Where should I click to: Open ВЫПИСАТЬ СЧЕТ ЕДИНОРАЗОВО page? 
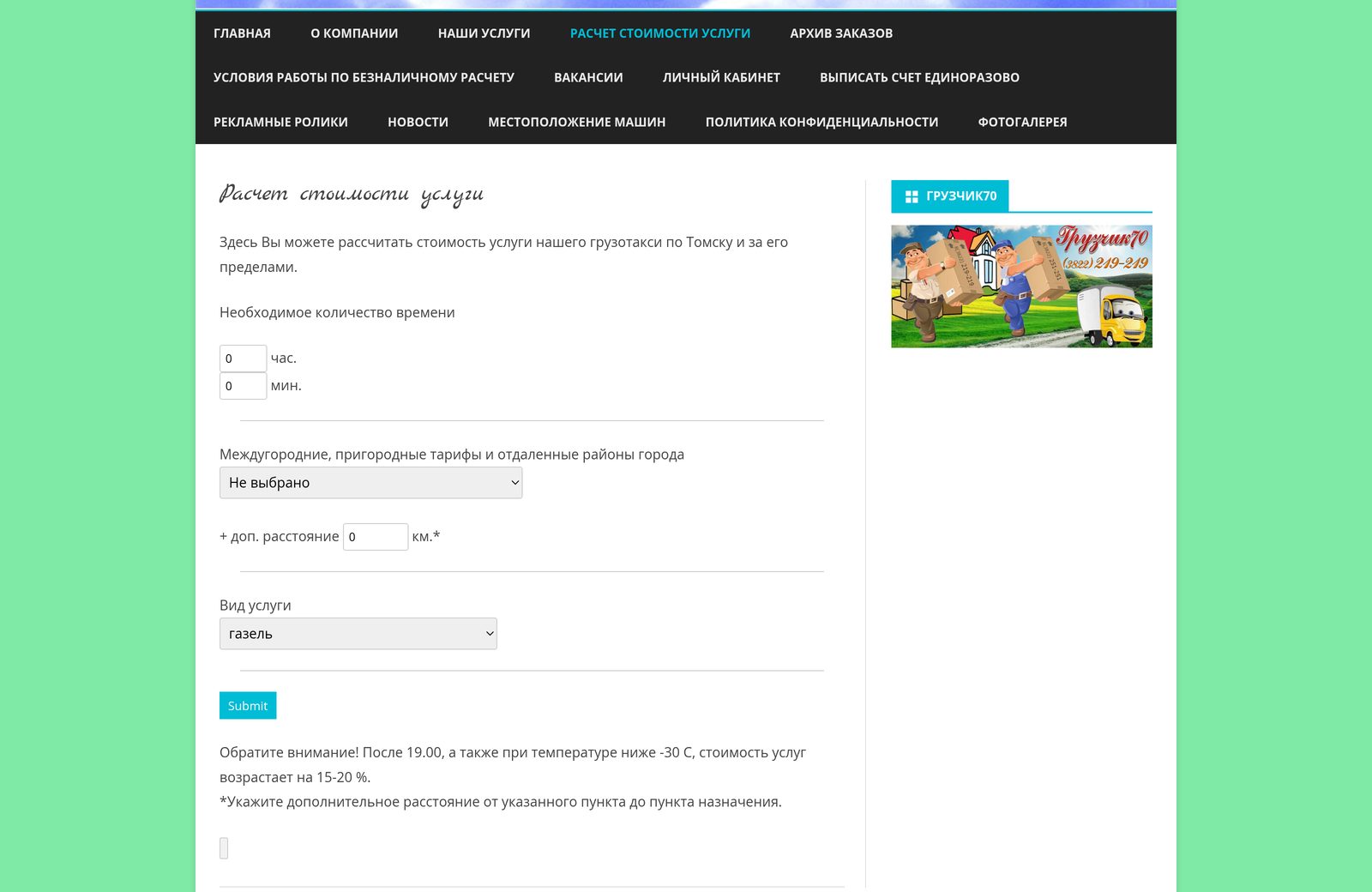tap(919, 78)
